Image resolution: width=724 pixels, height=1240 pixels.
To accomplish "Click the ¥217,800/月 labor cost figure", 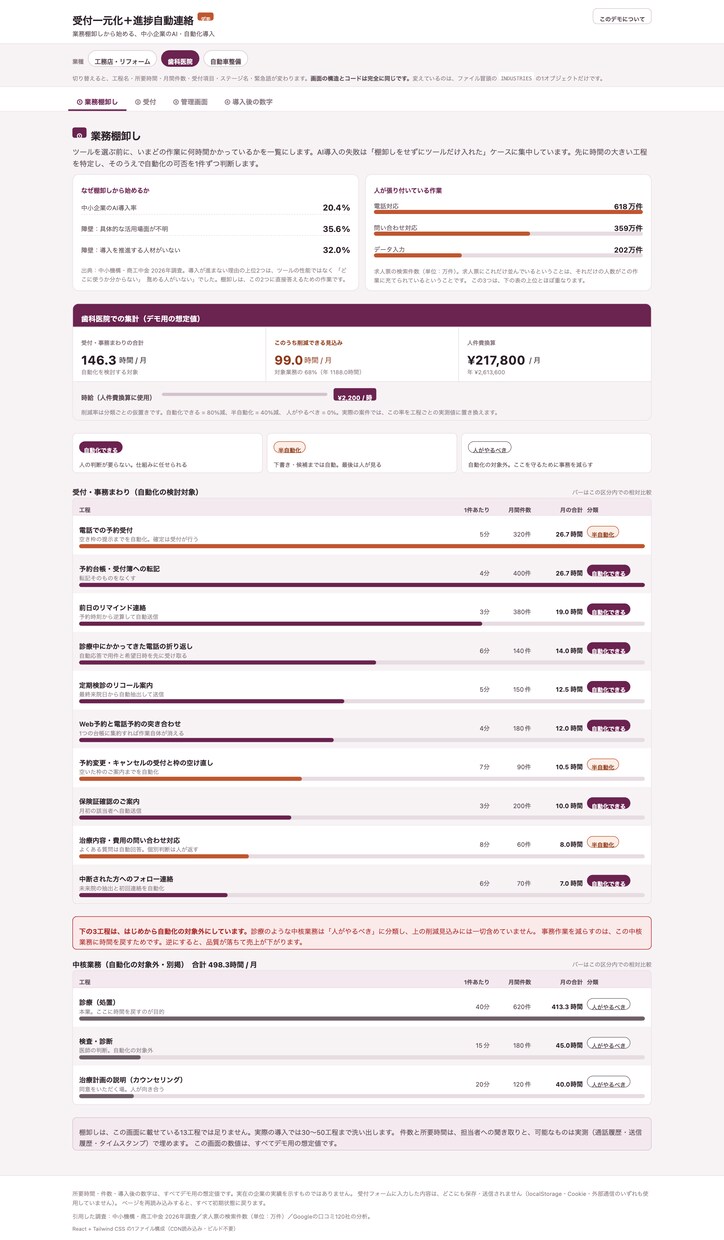I will (505, 360).
